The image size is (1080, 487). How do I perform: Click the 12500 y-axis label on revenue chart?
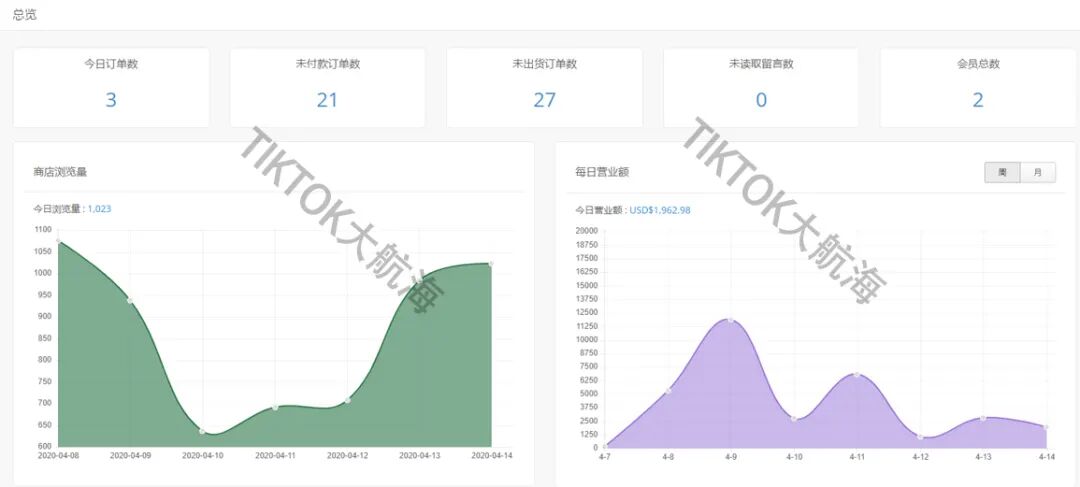tap(588, 312)
